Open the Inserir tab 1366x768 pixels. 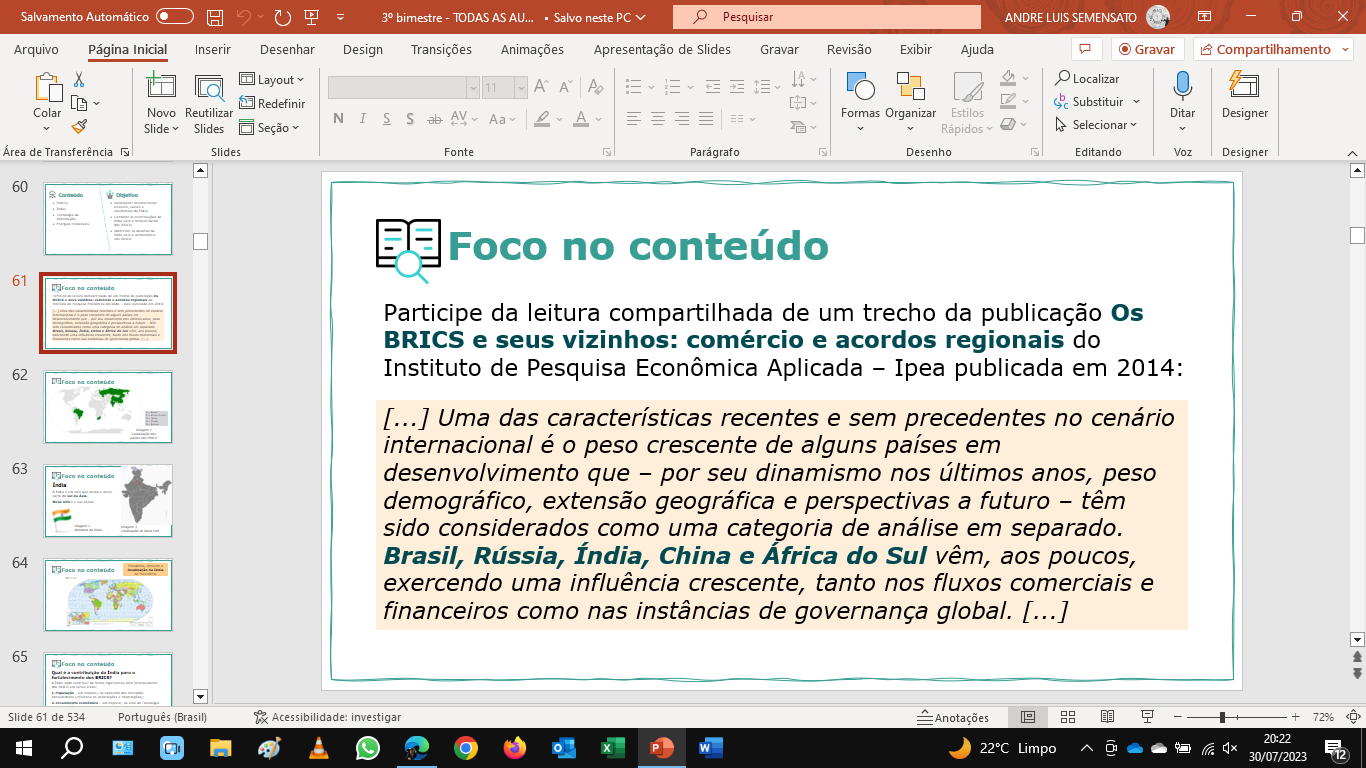click(213, 49)
